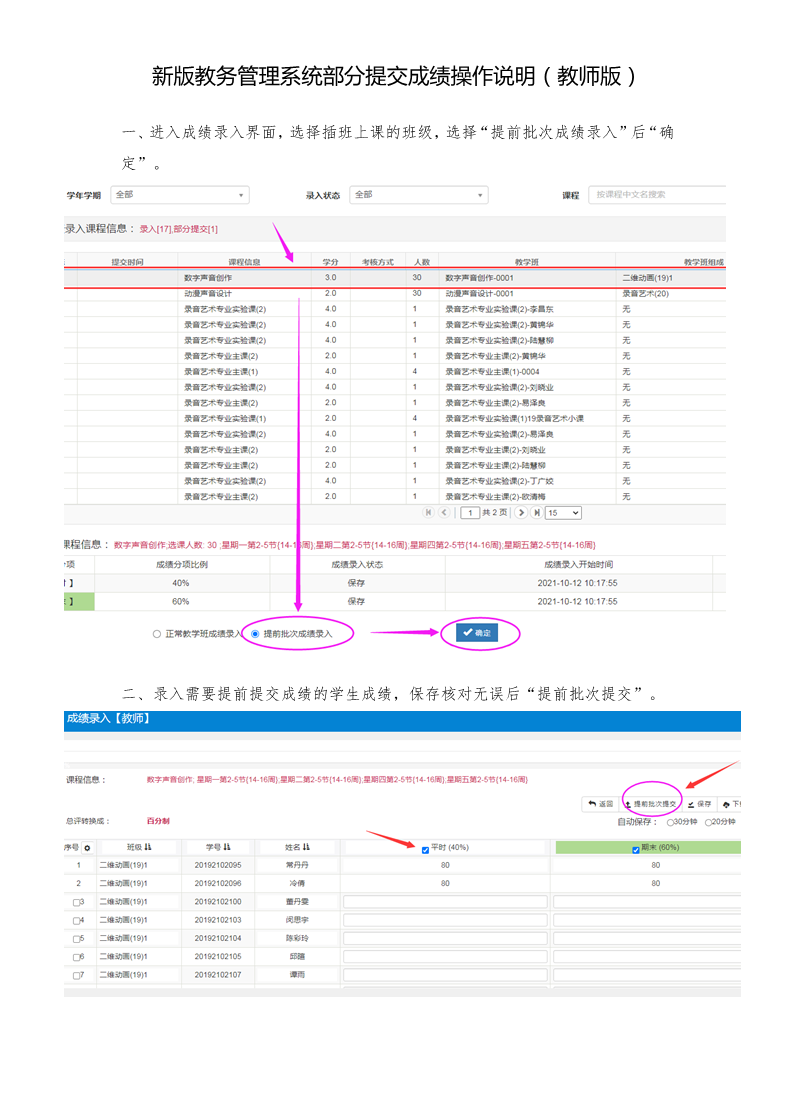Screen dimensions: 794x1108
Task: Jump to last page of course list
Action: click(x=537, y=512)
